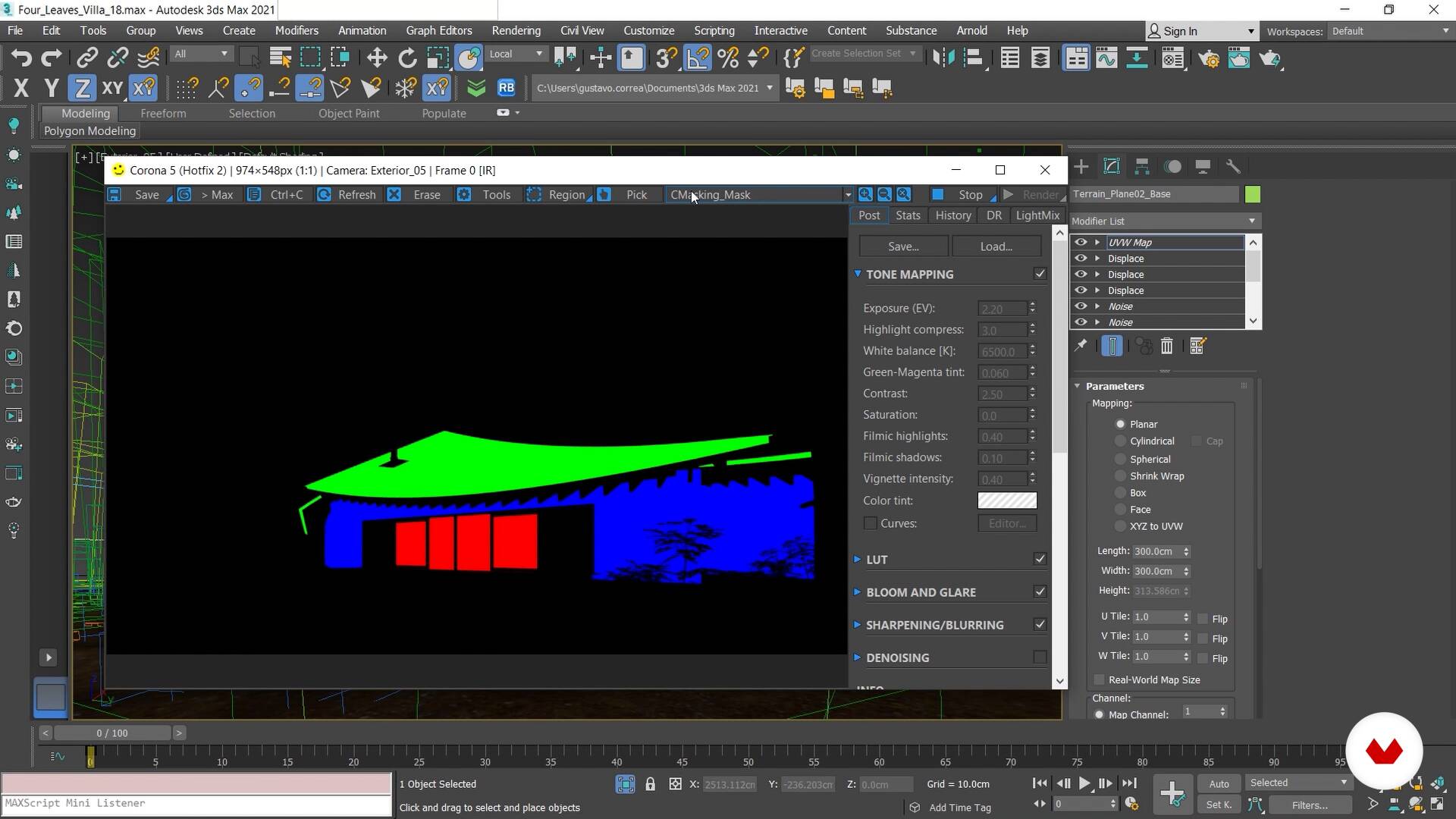Open the Hierarchy command panel
This screenshot has height=819, width=1456.
point(1142,166)
